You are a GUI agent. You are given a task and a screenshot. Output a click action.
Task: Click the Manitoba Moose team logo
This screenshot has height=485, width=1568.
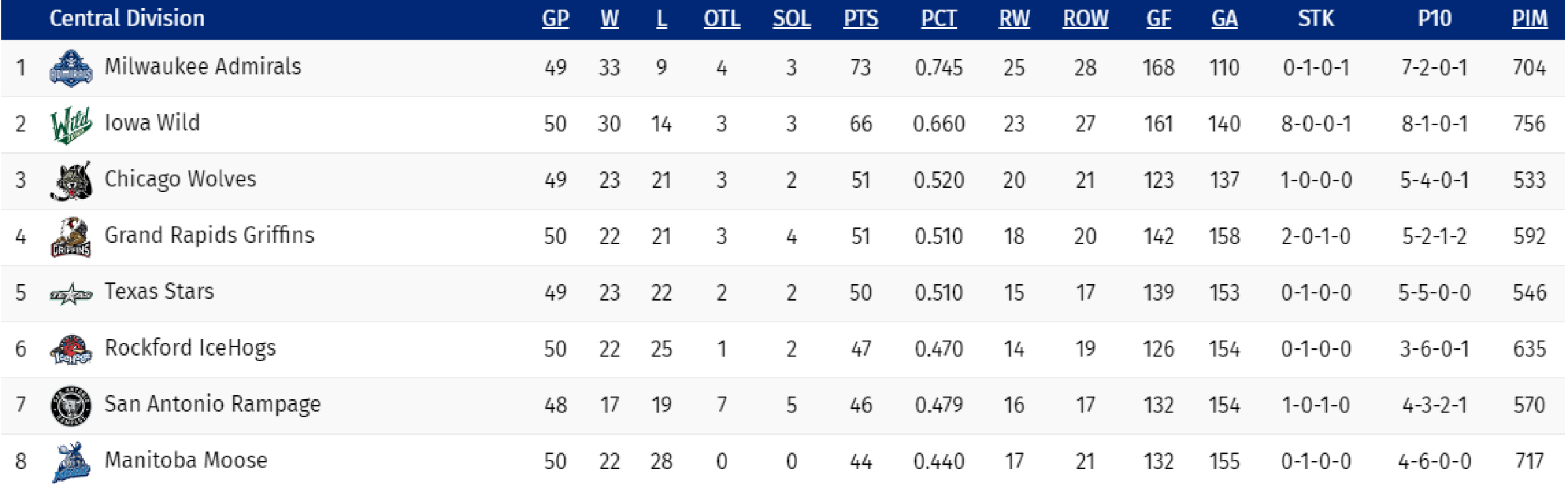point(71,462)
